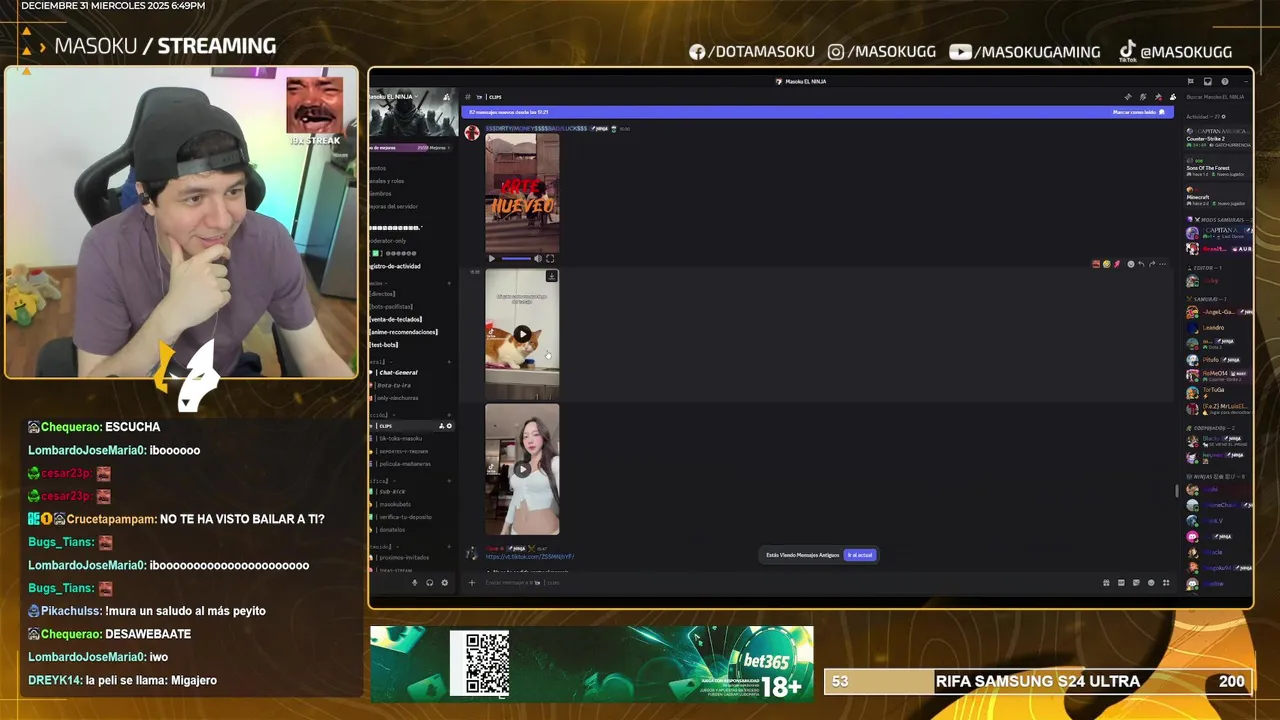Collapse the category above CLIPS channel
The image size is (1280, 720).
pyautogui.click(x=382, y=414)
